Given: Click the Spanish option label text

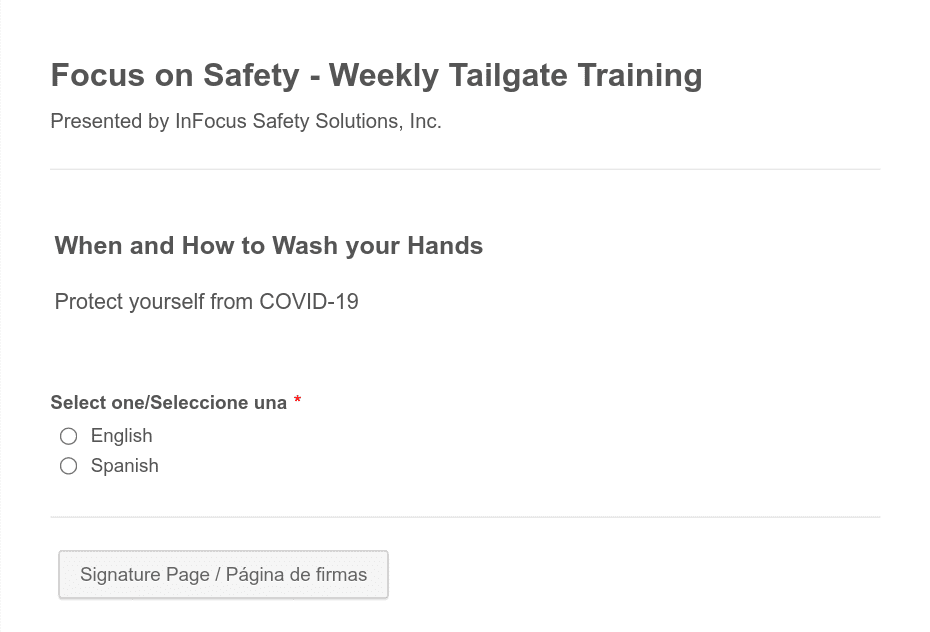Looking at the screenshot, I should click(x=124, y=466).
